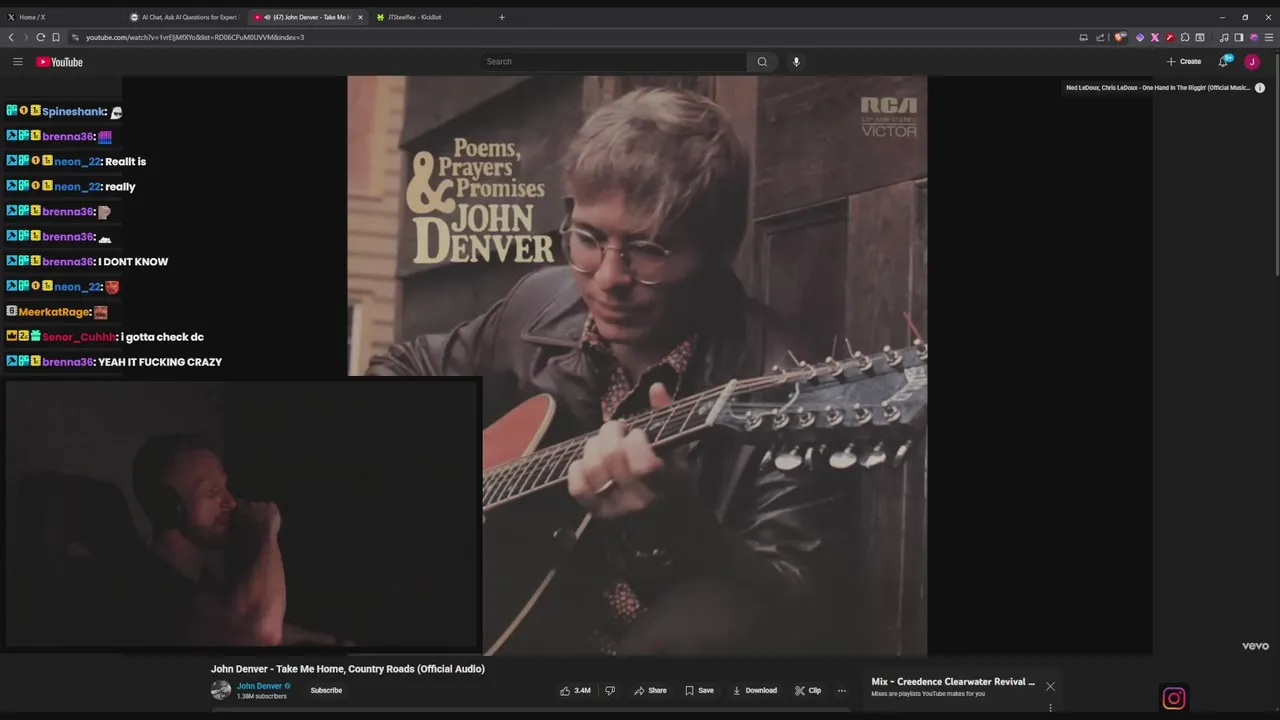
Task: Click the 1.38M subscribers text
Action: tap(261, 696)
